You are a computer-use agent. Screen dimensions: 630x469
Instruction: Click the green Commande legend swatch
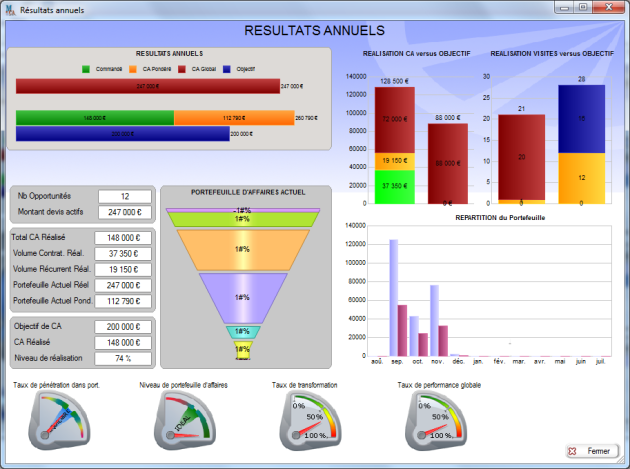coord(86,69)
